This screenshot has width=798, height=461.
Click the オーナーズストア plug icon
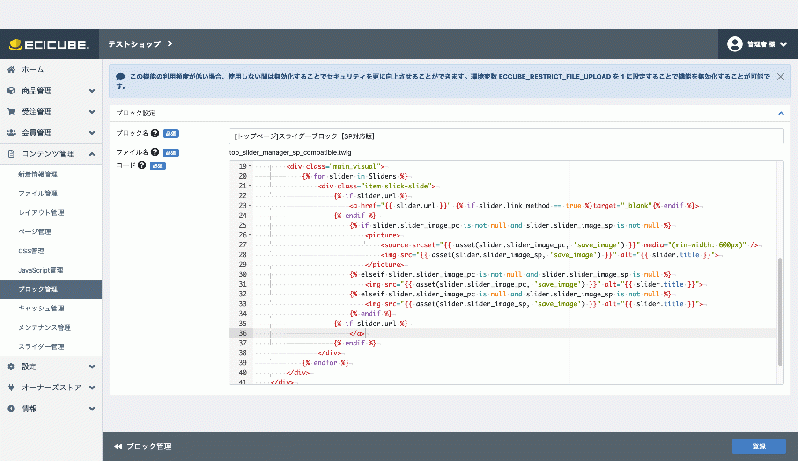click(11, 387)
